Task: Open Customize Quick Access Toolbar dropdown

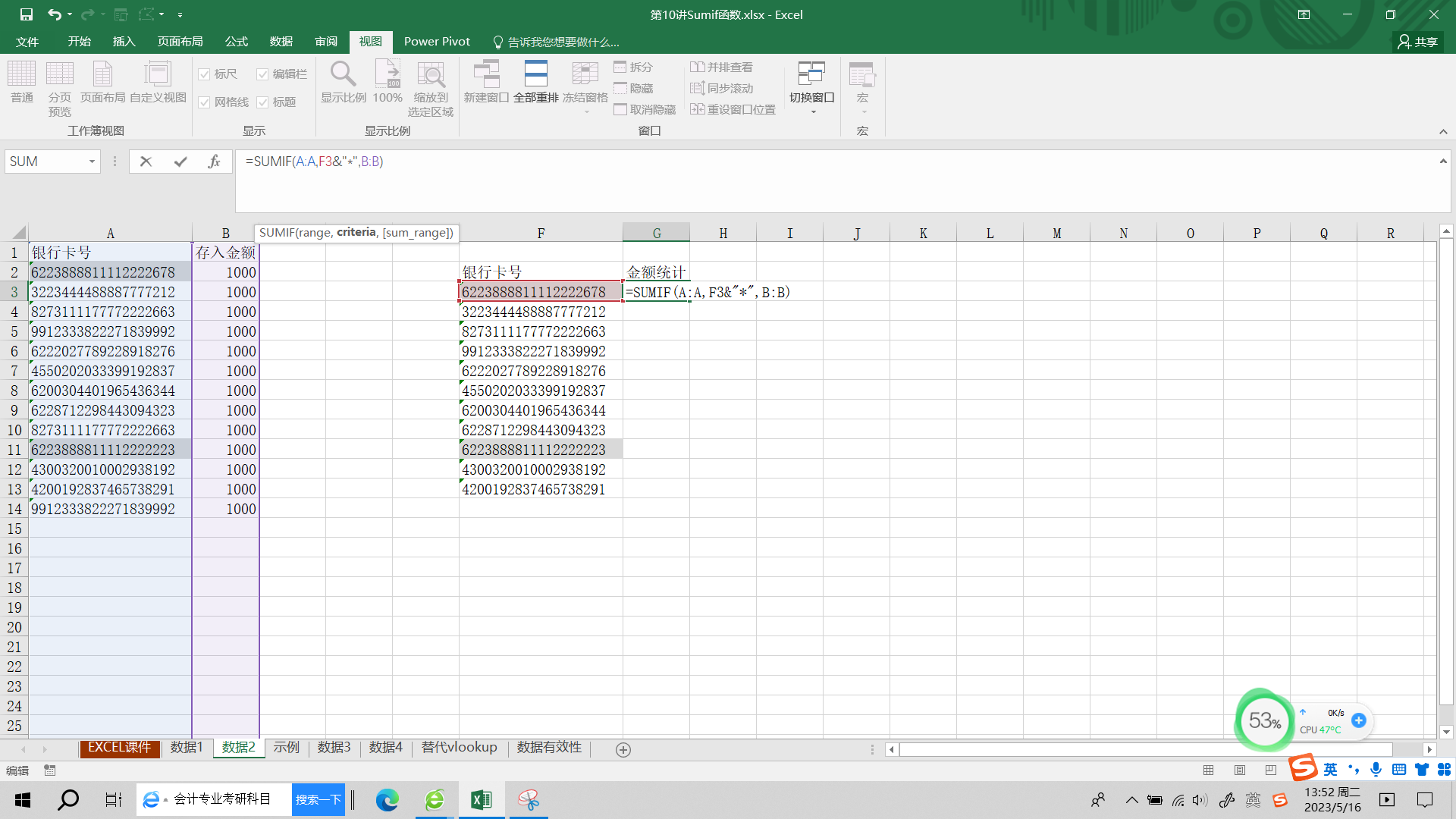Action: 180,14
